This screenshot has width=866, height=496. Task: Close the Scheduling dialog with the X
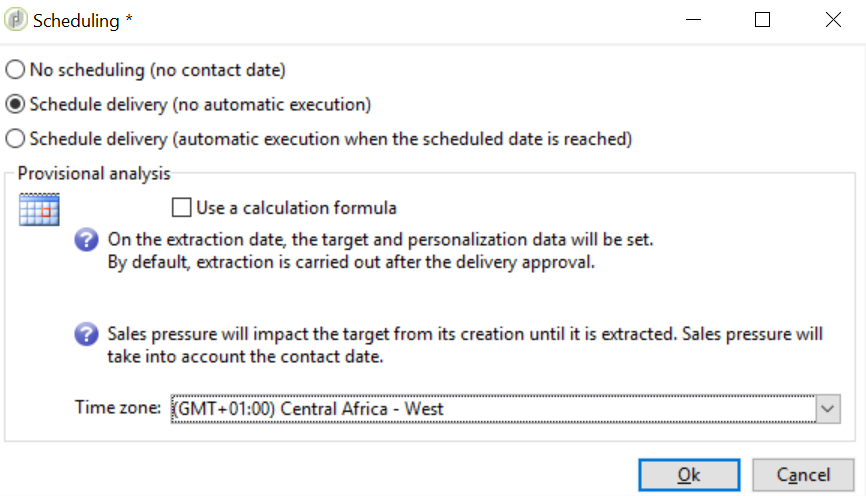point(832,20)
